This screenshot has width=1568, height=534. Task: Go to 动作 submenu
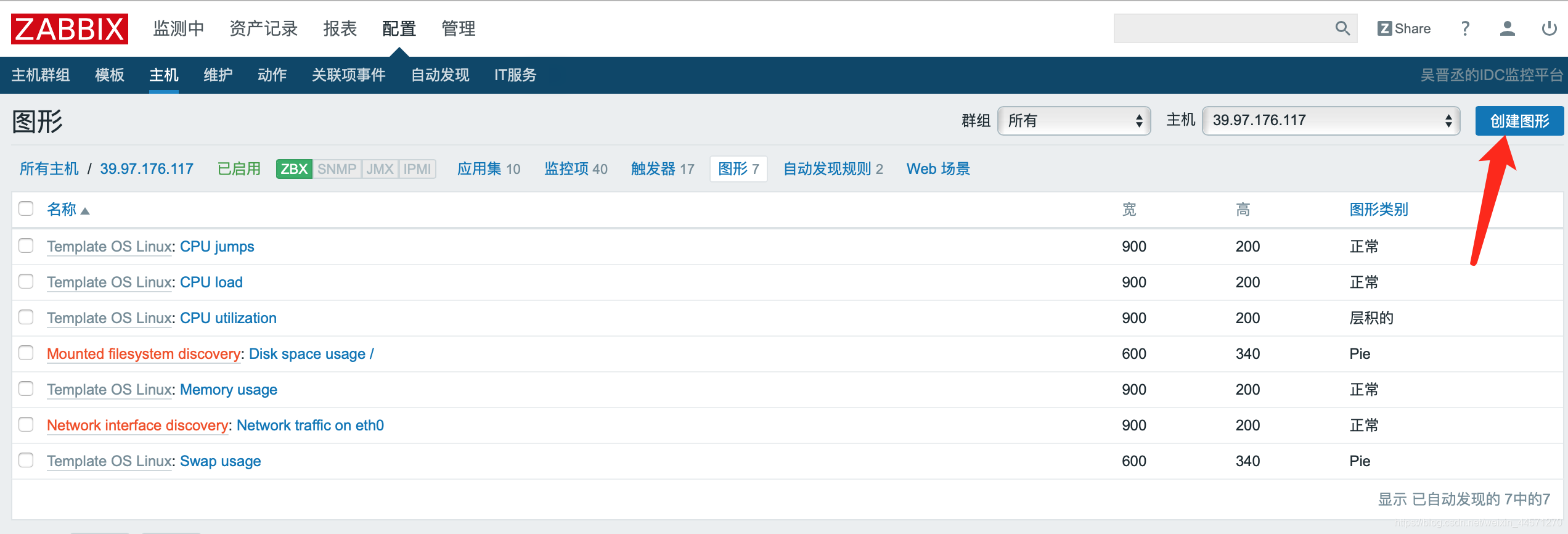(x=272, y=75)
